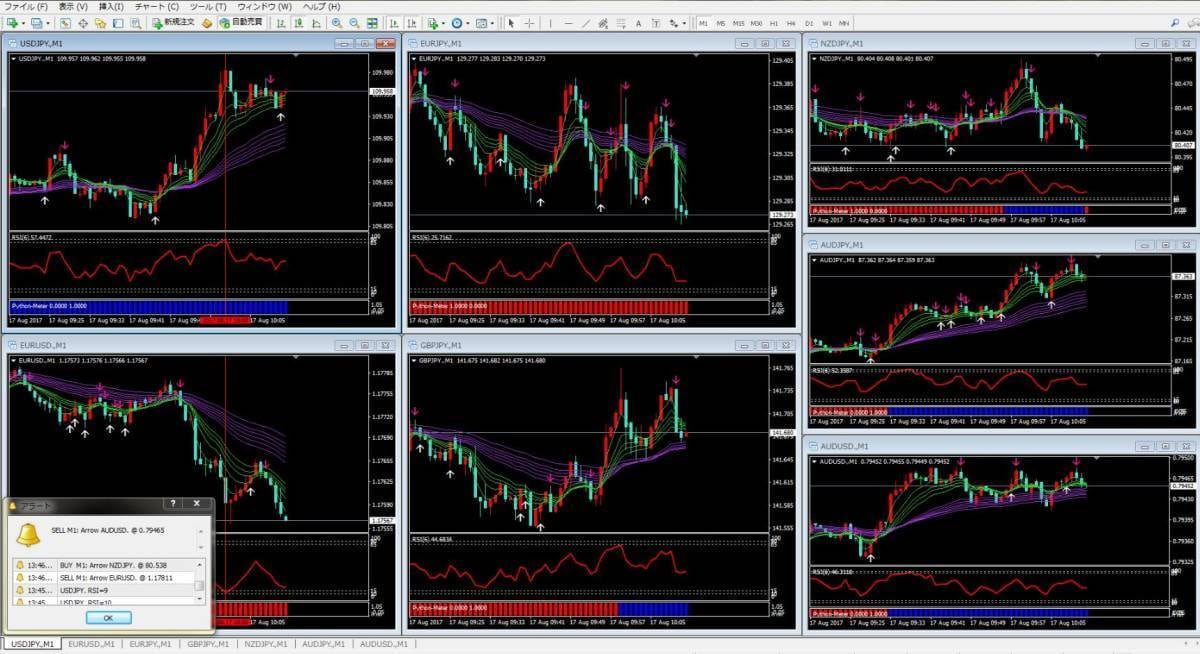Draw a trendline

click(x=587, y=23)
